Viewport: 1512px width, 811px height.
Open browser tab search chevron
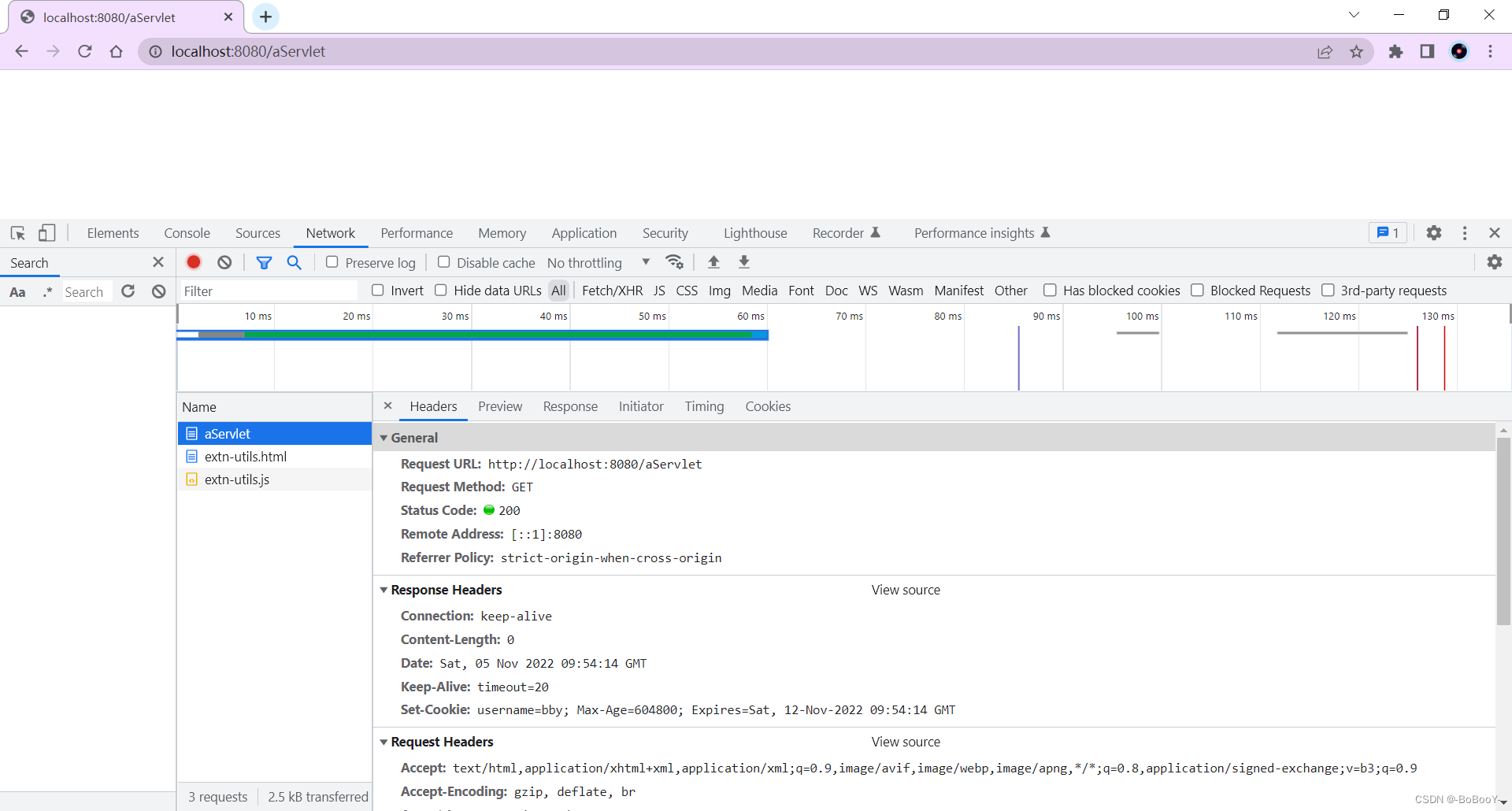point(1354,15)
